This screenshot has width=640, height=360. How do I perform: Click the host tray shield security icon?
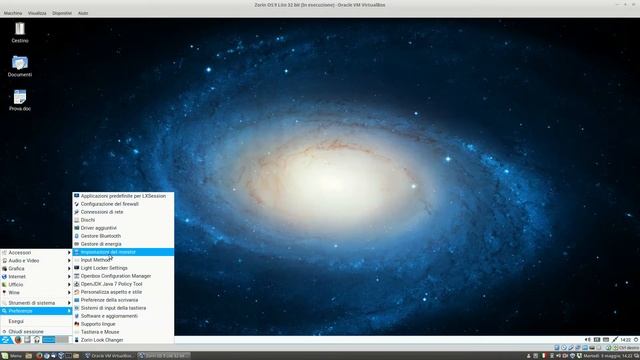point(572,356)
